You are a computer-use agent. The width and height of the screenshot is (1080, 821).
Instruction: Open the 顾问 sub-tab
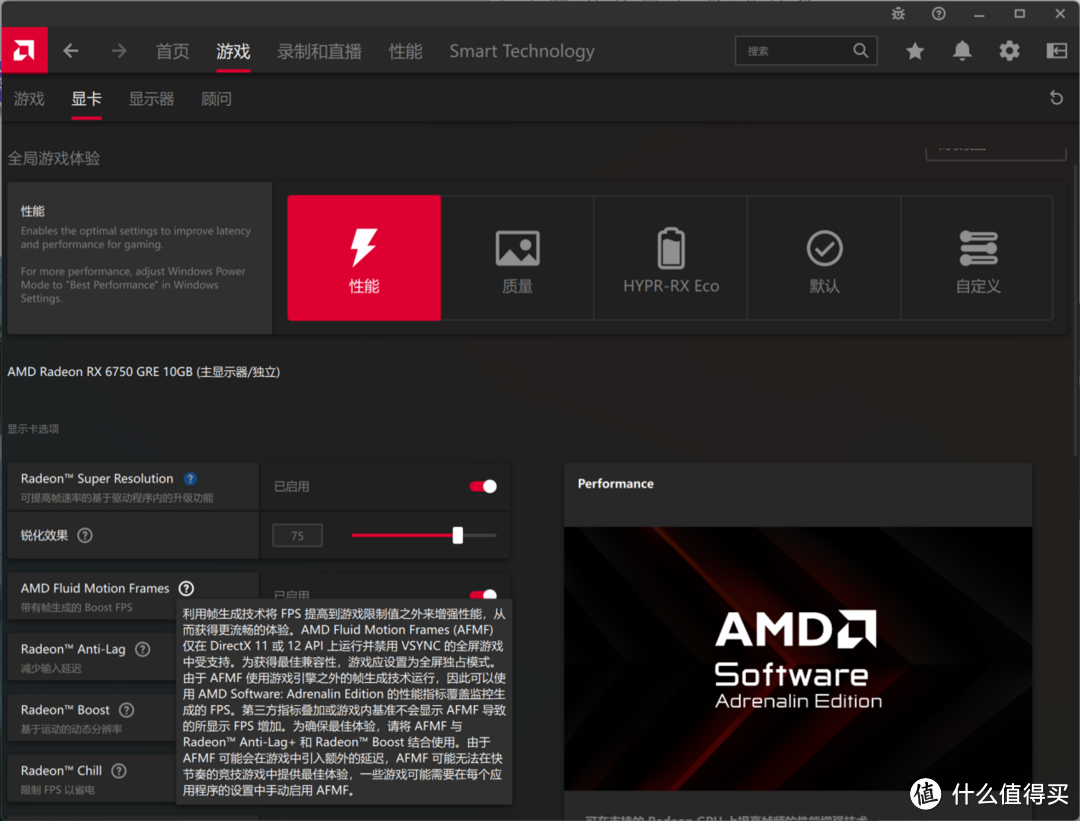point(216,98)
